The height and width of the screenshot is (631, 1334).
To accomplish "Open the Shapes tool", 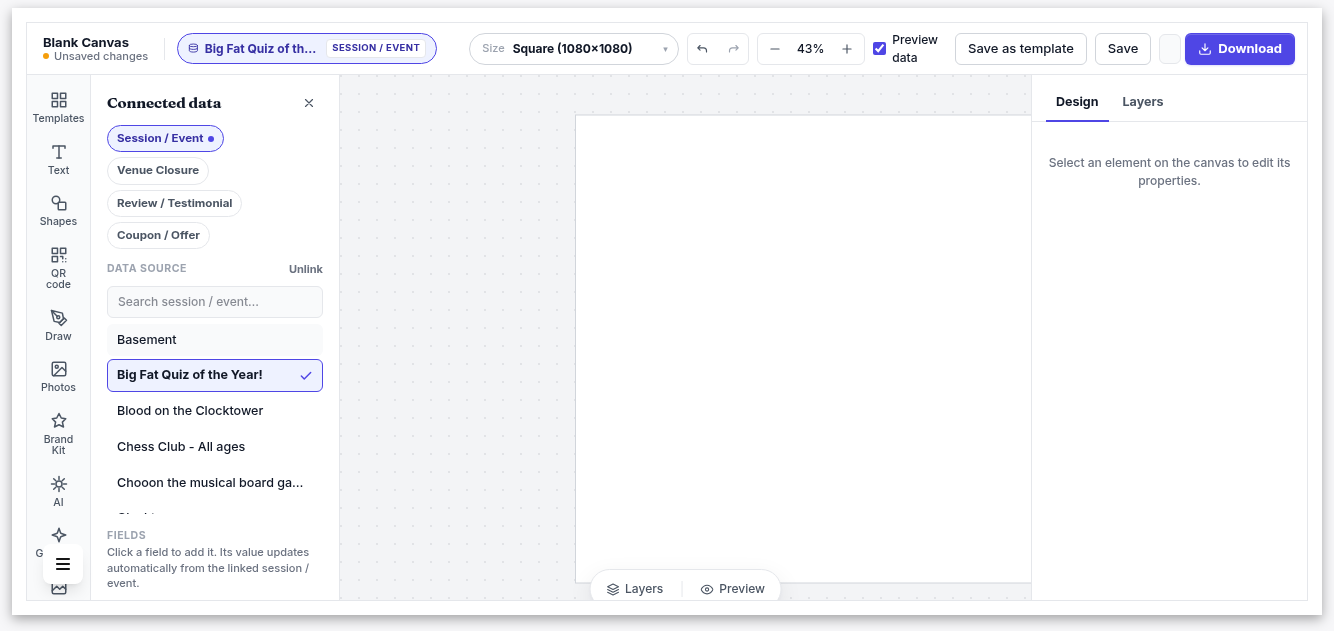I will click(x=58, y=211).
